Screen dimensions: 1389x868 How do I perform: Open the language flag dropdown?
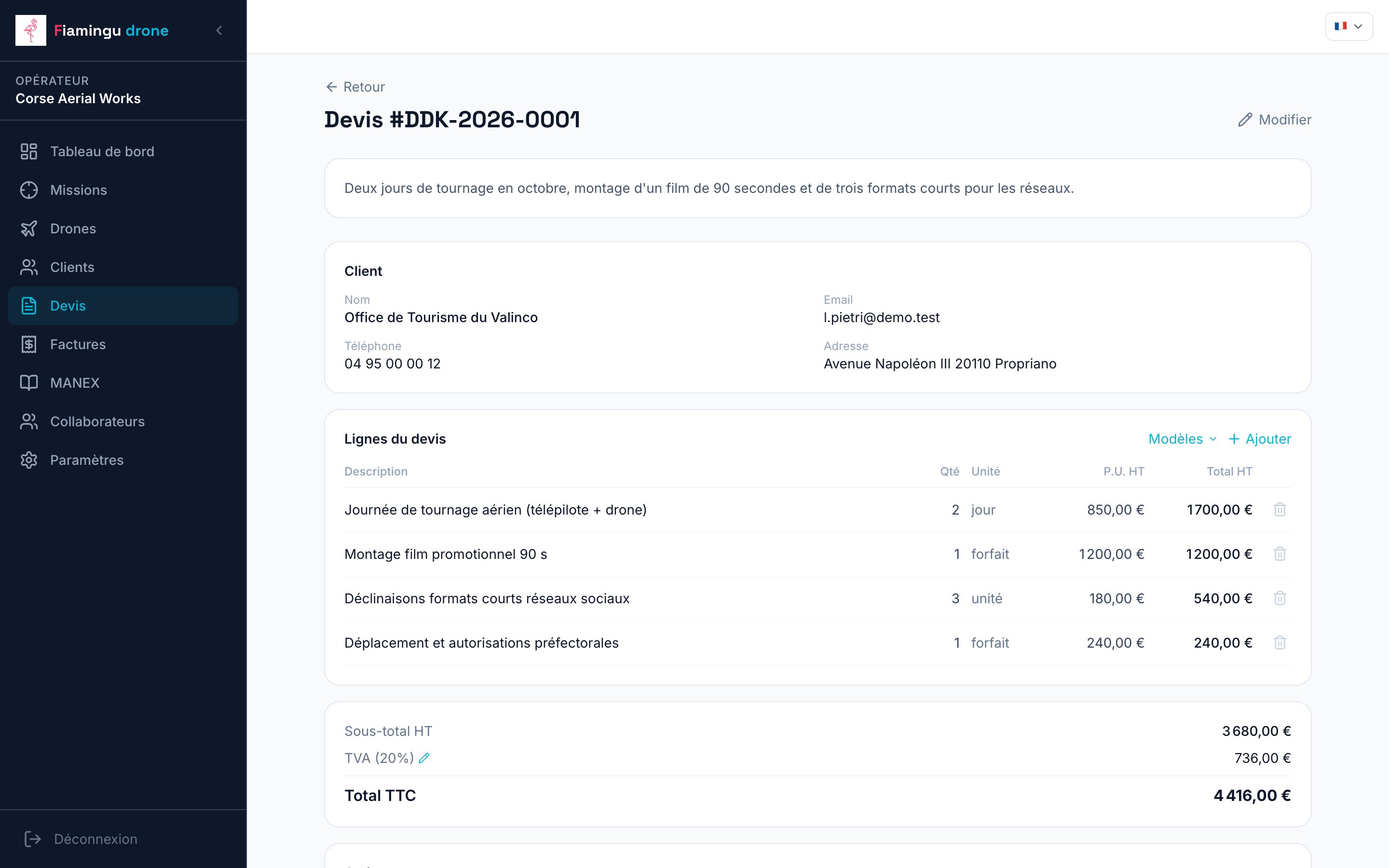[x=1349, y=27]
